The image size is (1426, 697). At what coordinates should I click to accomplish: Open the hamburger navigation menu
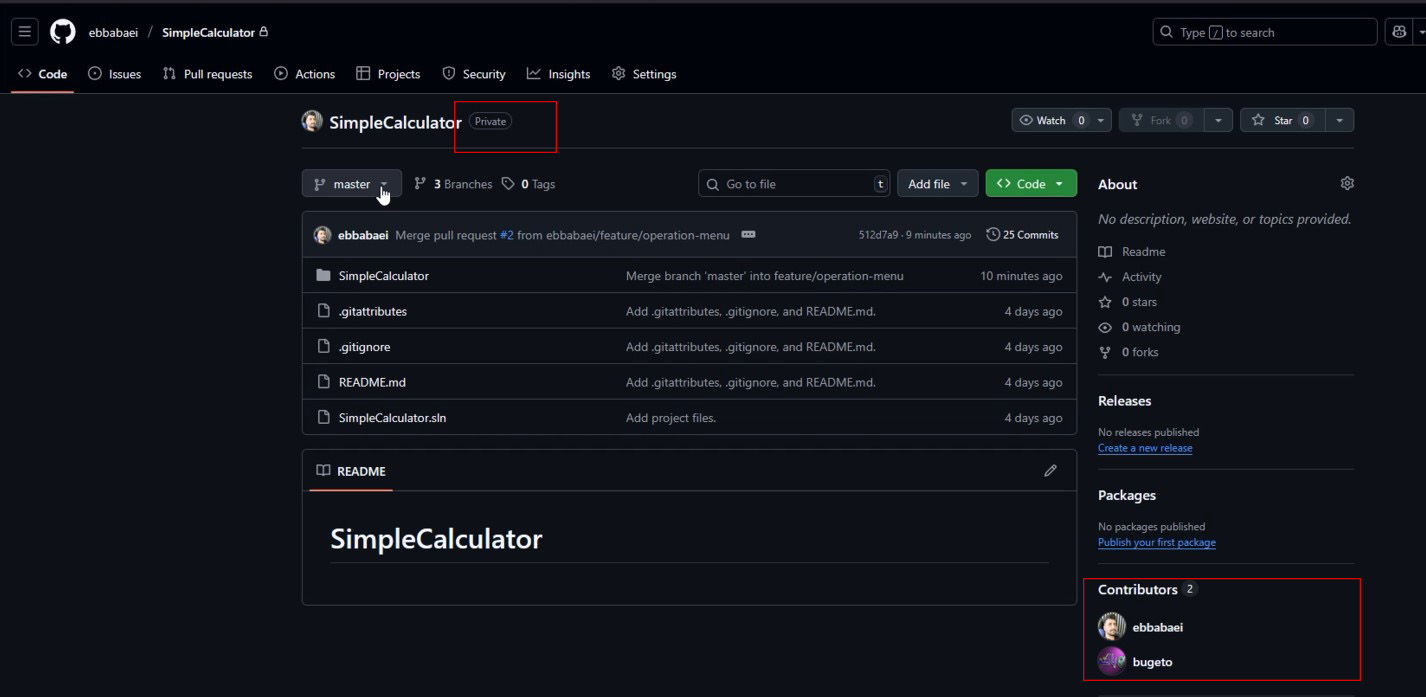coord(25,32)
